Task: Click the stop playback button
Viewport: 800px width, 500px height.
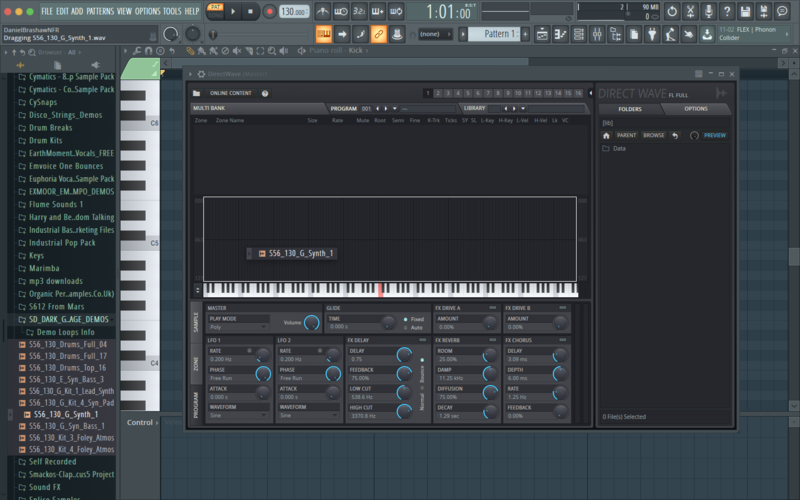Action: (x=250, y=11)
